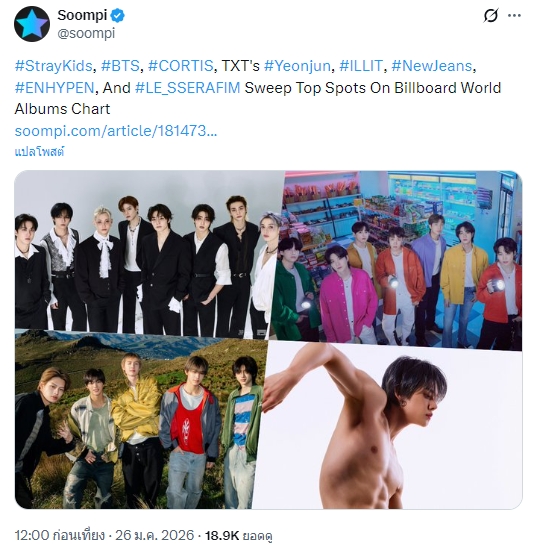The width and height of the screenshot is (536, 547).
Task: Open the #ENHYPEN hashtag
Action: 54,88
